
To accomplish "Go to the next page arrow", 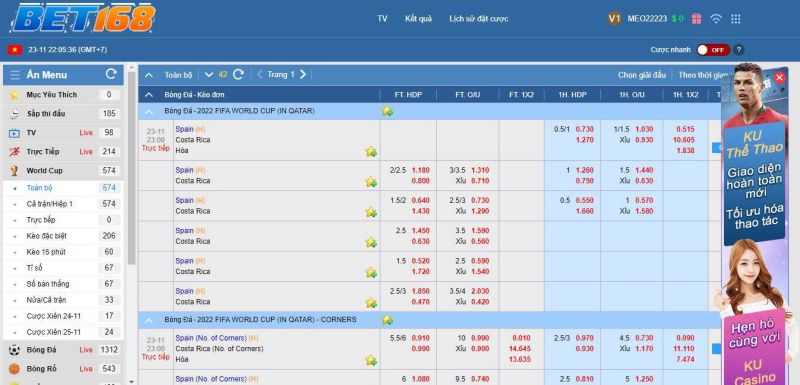I will click(303, 74).
